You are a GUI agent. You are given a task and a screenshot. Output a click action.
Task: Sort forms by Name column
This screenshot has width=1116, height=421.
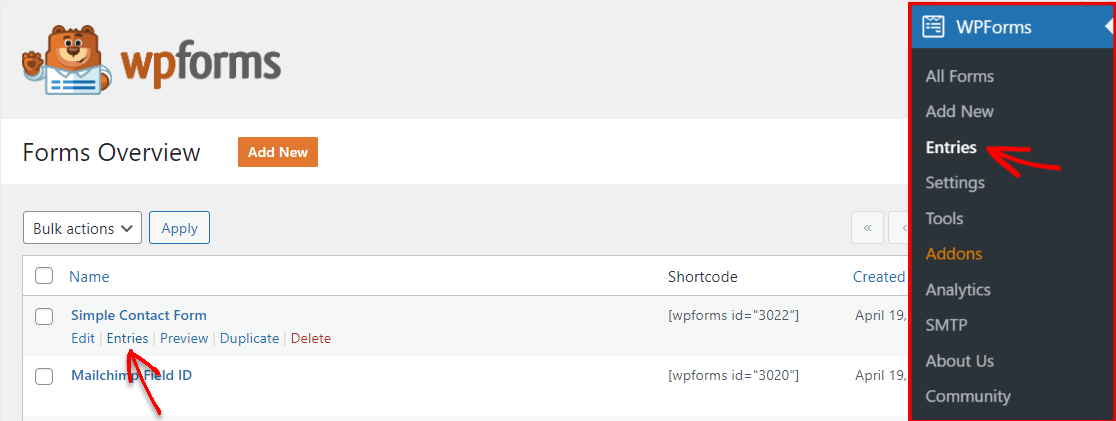(89, 276)
